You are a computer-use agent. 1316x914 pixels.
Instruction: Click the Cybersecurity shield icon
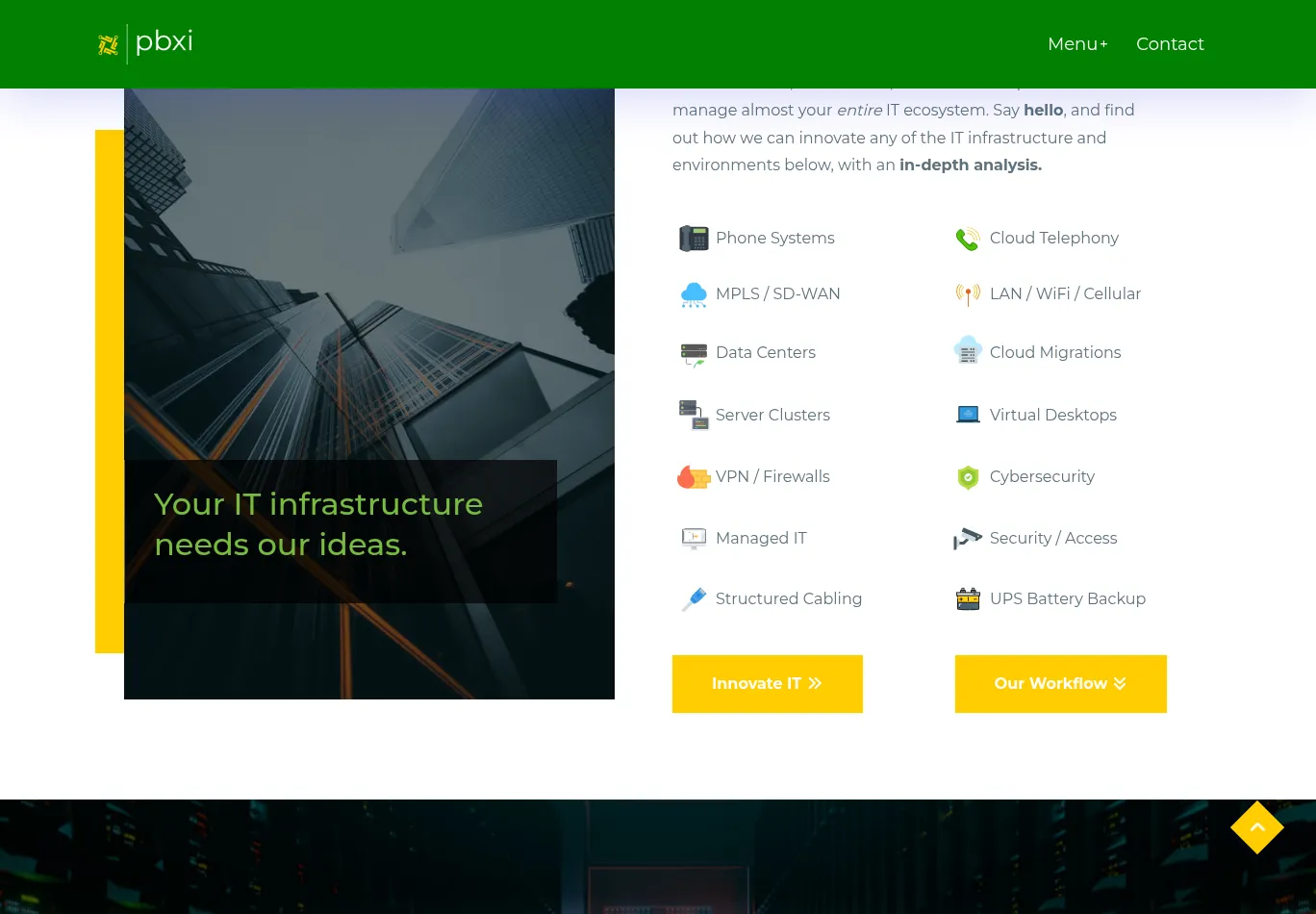pyautogui.click(x=968, y=477)
